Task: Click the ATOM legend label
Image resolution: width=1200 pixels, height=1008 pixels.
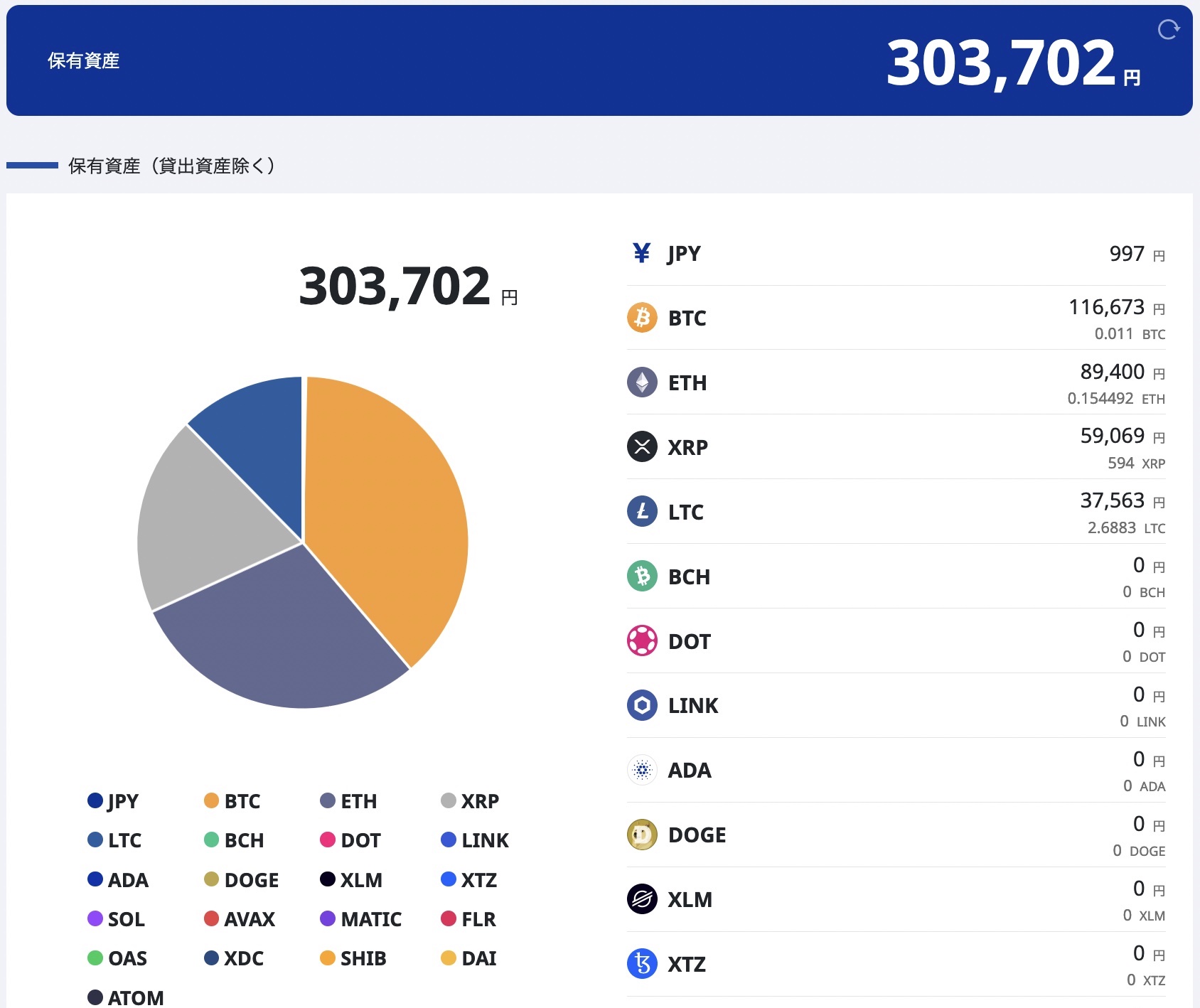Action: [x=136, y=997]
